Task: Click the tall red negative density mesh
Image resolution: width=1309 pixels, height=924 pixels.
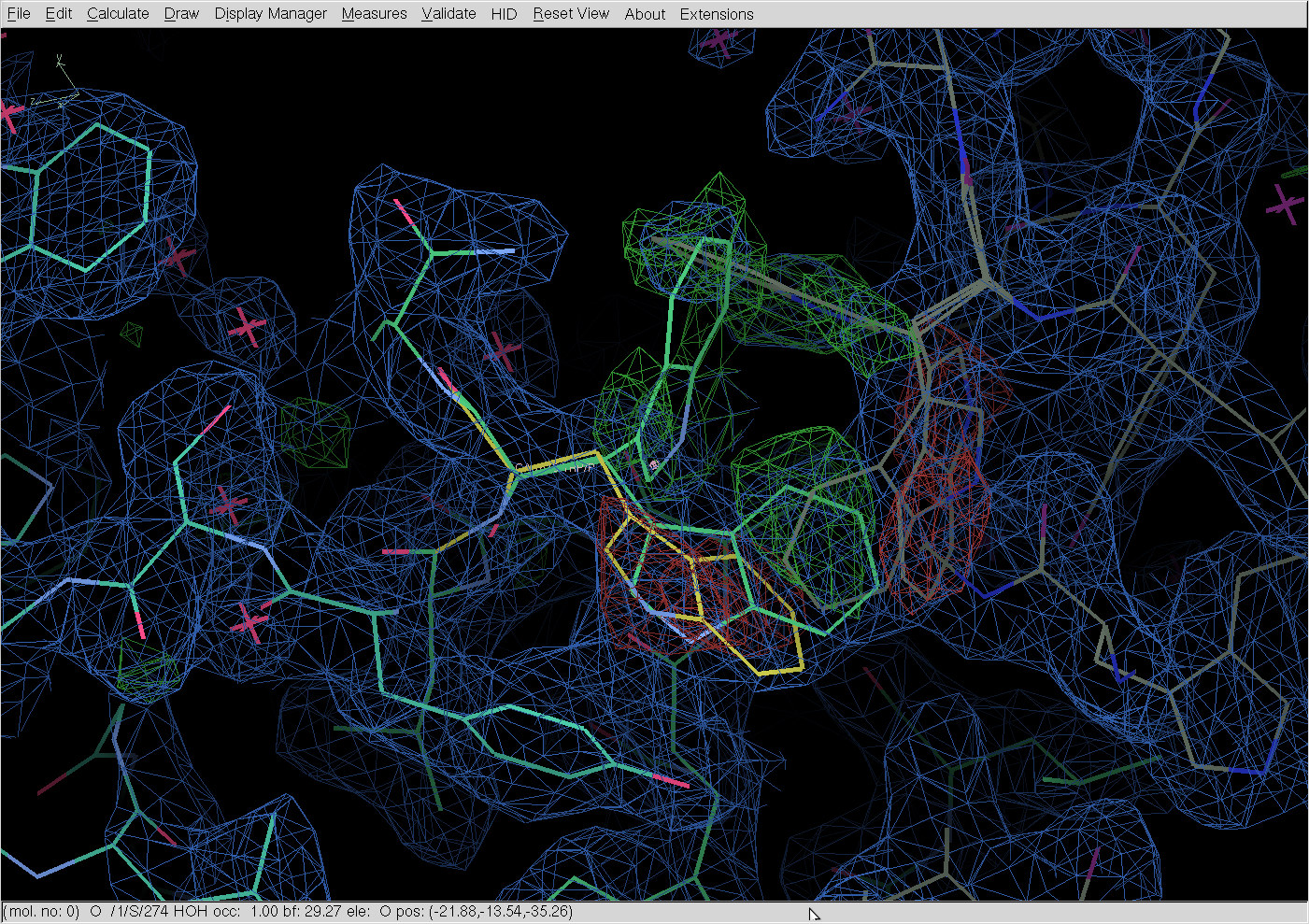Action: (x=944, y=467)
